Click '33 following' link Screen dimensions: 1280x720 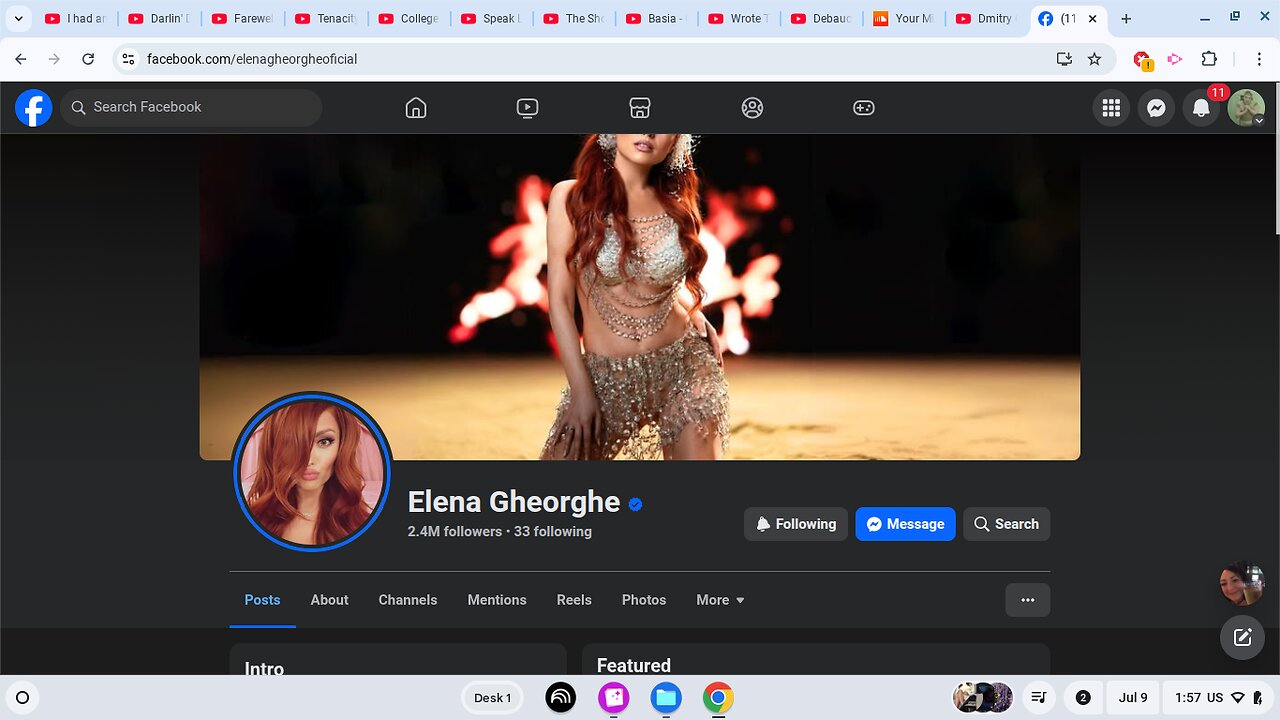point(553,531)
